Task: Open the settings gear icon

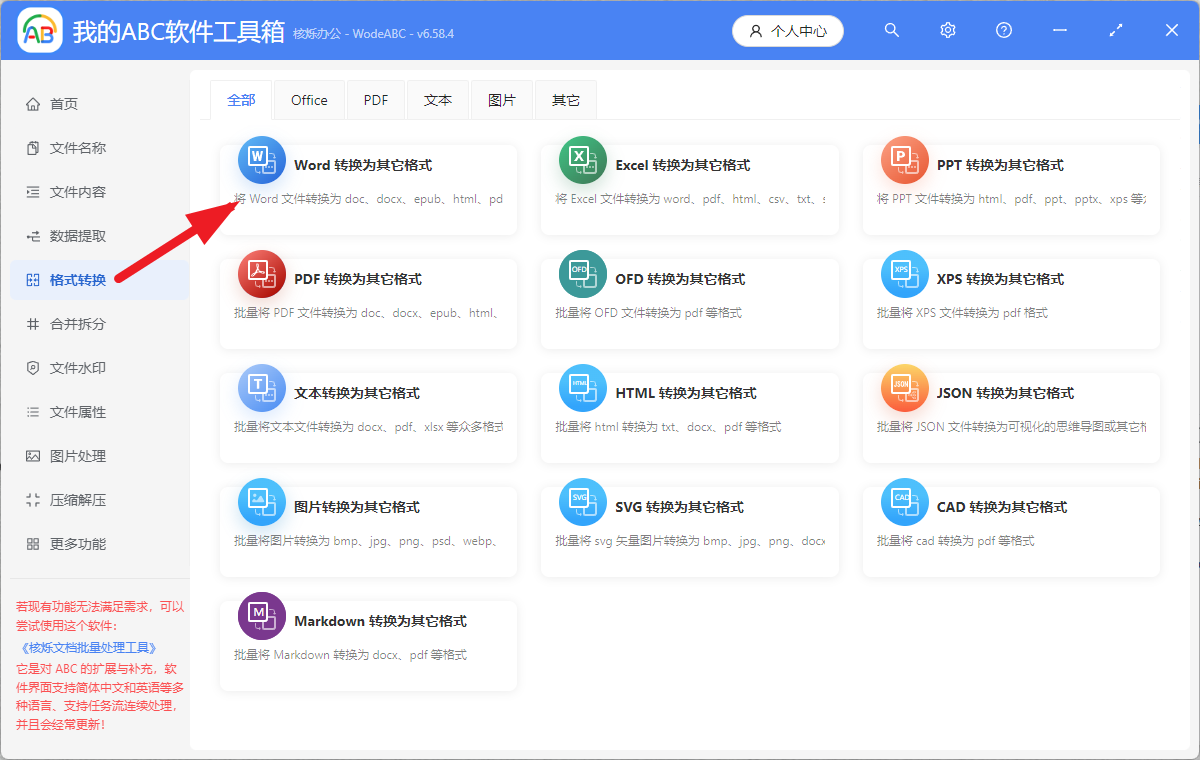Action: (x=947, y=30)
